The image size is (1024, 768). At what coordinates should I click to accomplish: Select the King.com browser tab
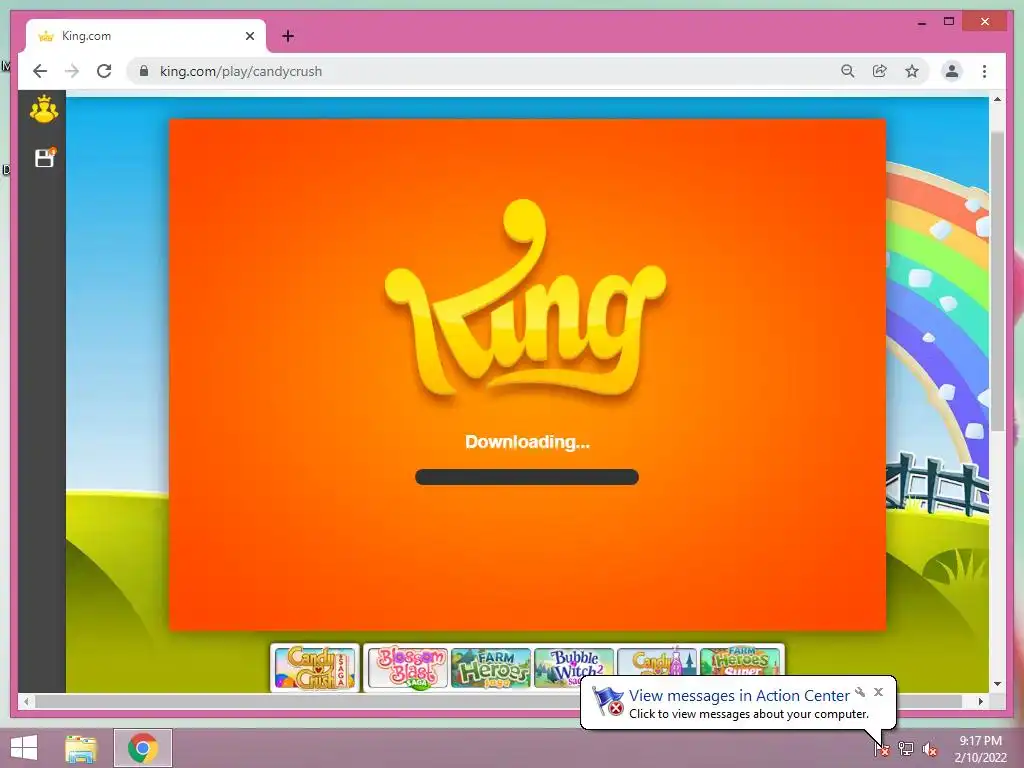click(x=146, y=36)
